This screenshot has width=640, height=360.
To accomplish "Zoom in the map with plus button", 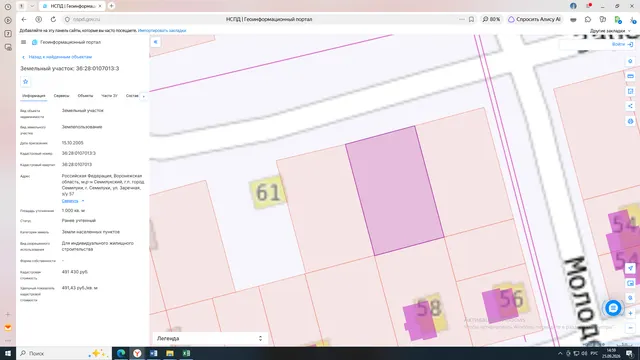I will click(630, 313).
